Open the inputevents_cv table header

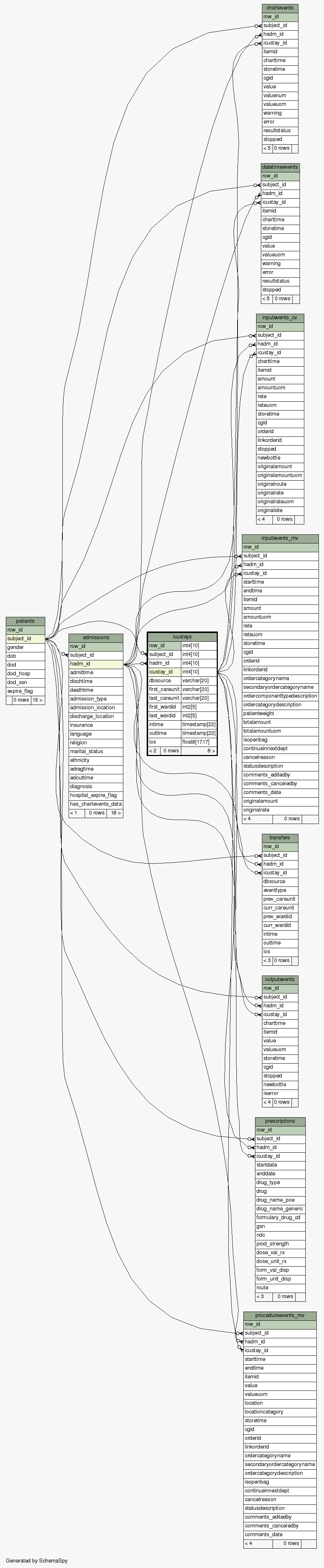pyautogui.click(x=279, y=318)
